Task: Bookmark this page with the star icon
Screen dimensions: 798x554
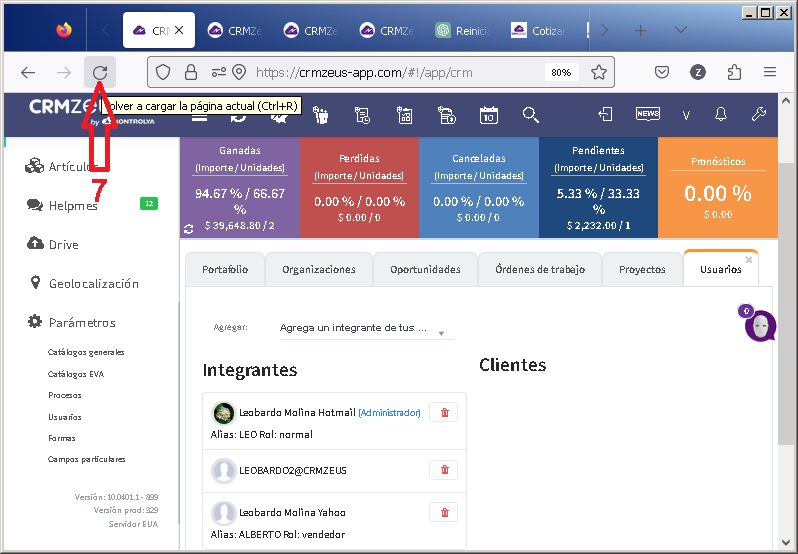Action: pyautogui.click(x=598, y=72)
